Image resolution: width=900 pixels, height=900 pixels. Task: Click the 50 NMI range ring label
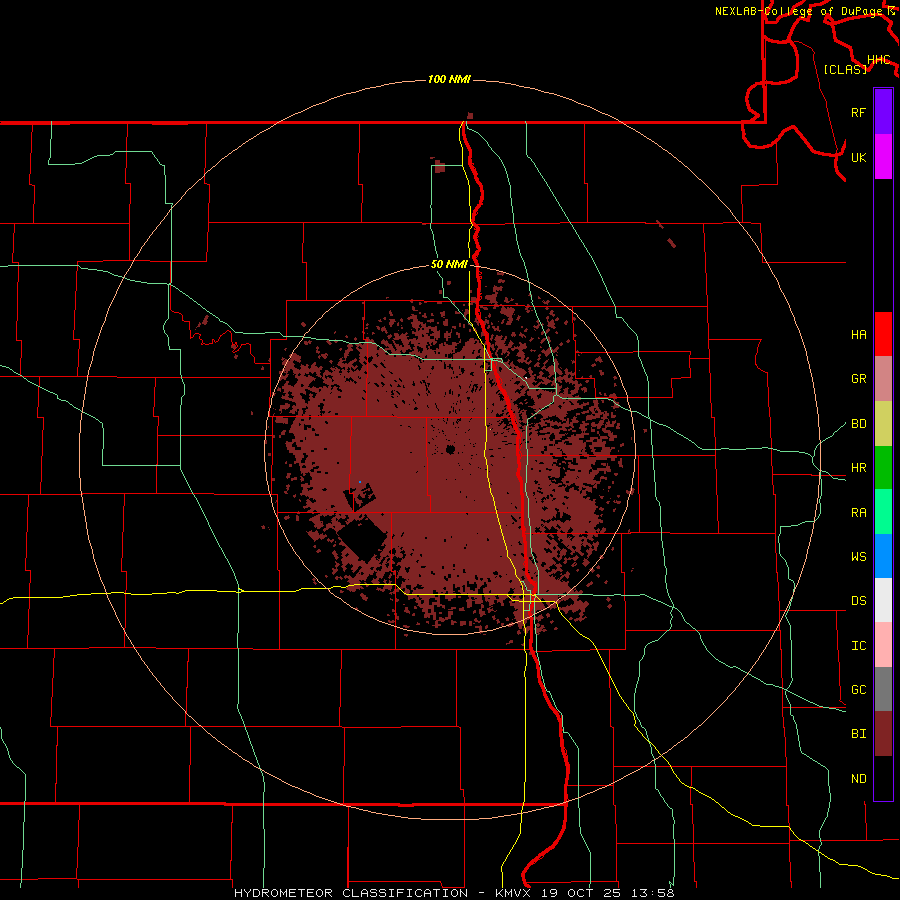pyautogui.click(x=449, y=264)
